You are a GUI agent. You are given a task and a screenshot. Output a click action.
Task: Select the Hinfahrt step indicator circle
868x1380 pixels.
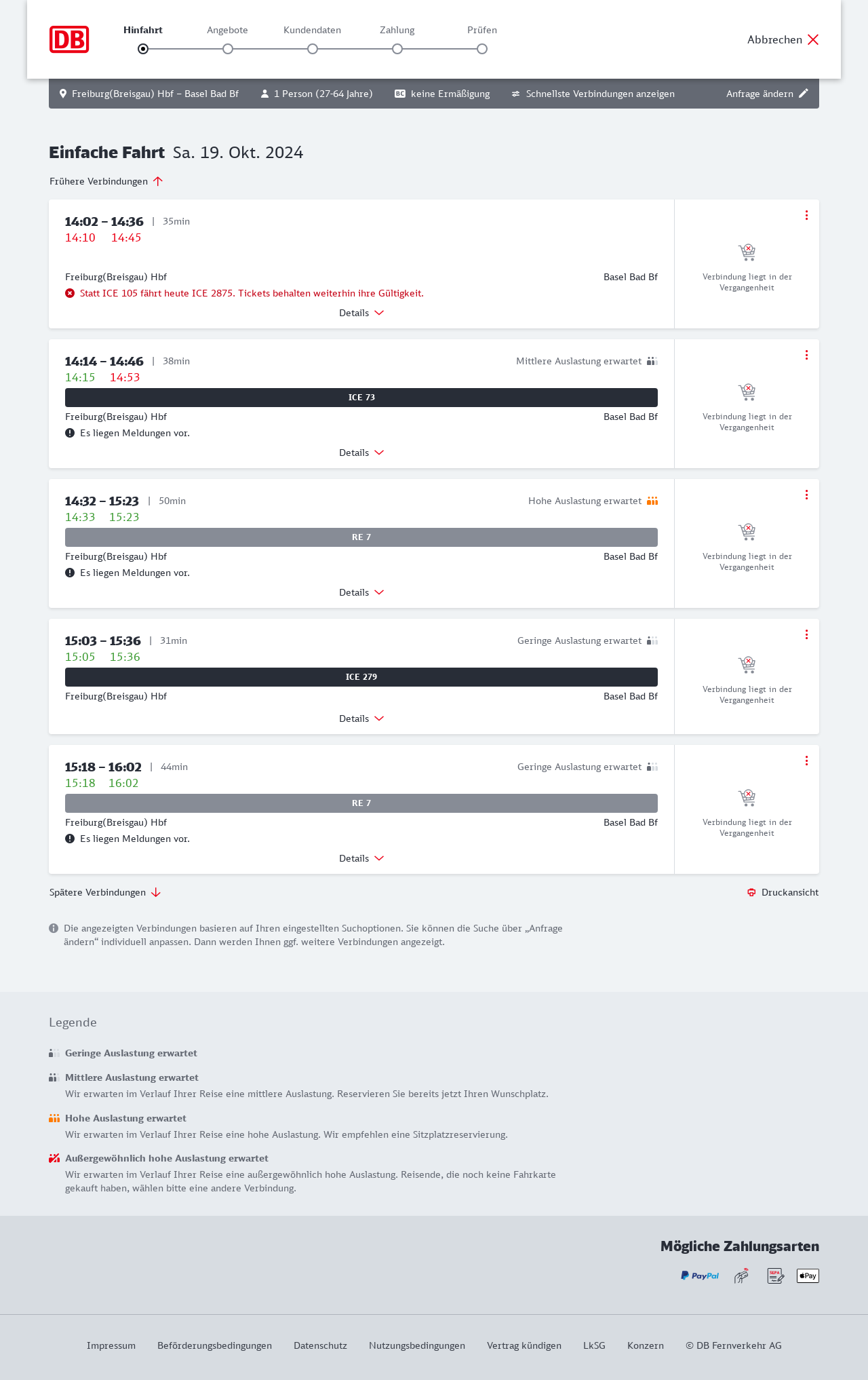[143, 49]
